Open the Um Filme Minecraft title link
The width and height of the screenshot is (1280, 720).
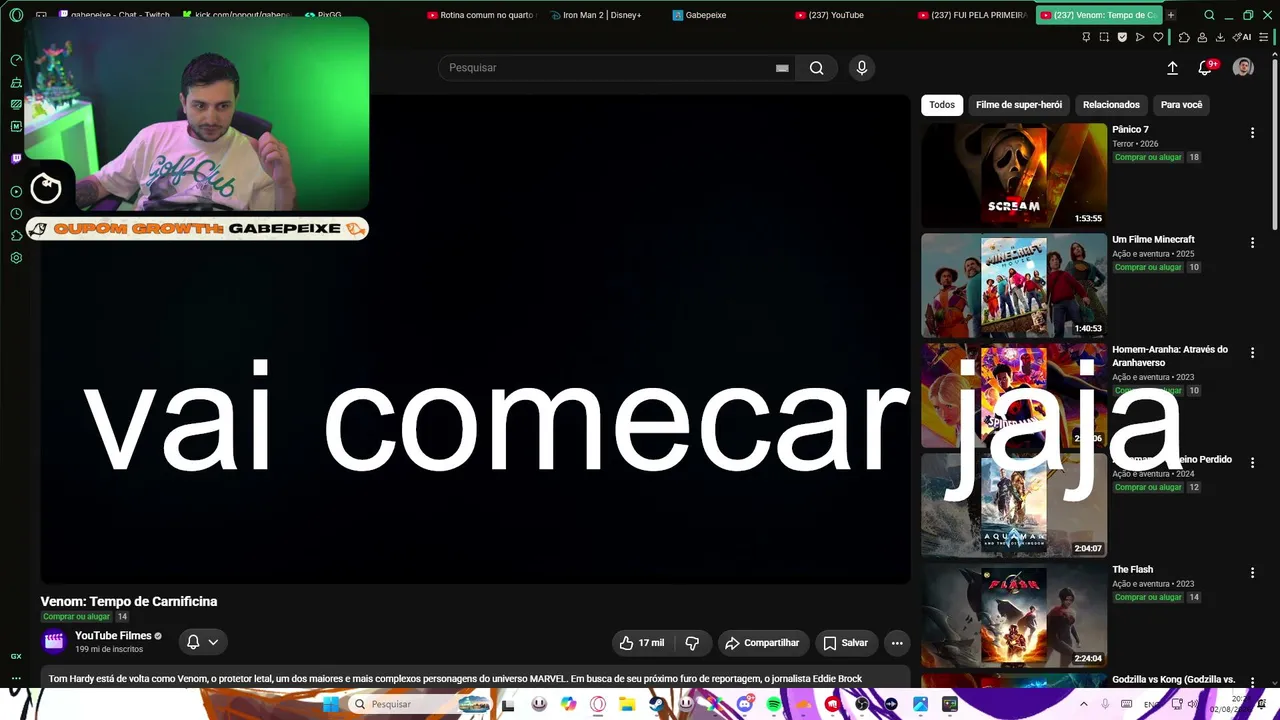[x=1153, y=240]
